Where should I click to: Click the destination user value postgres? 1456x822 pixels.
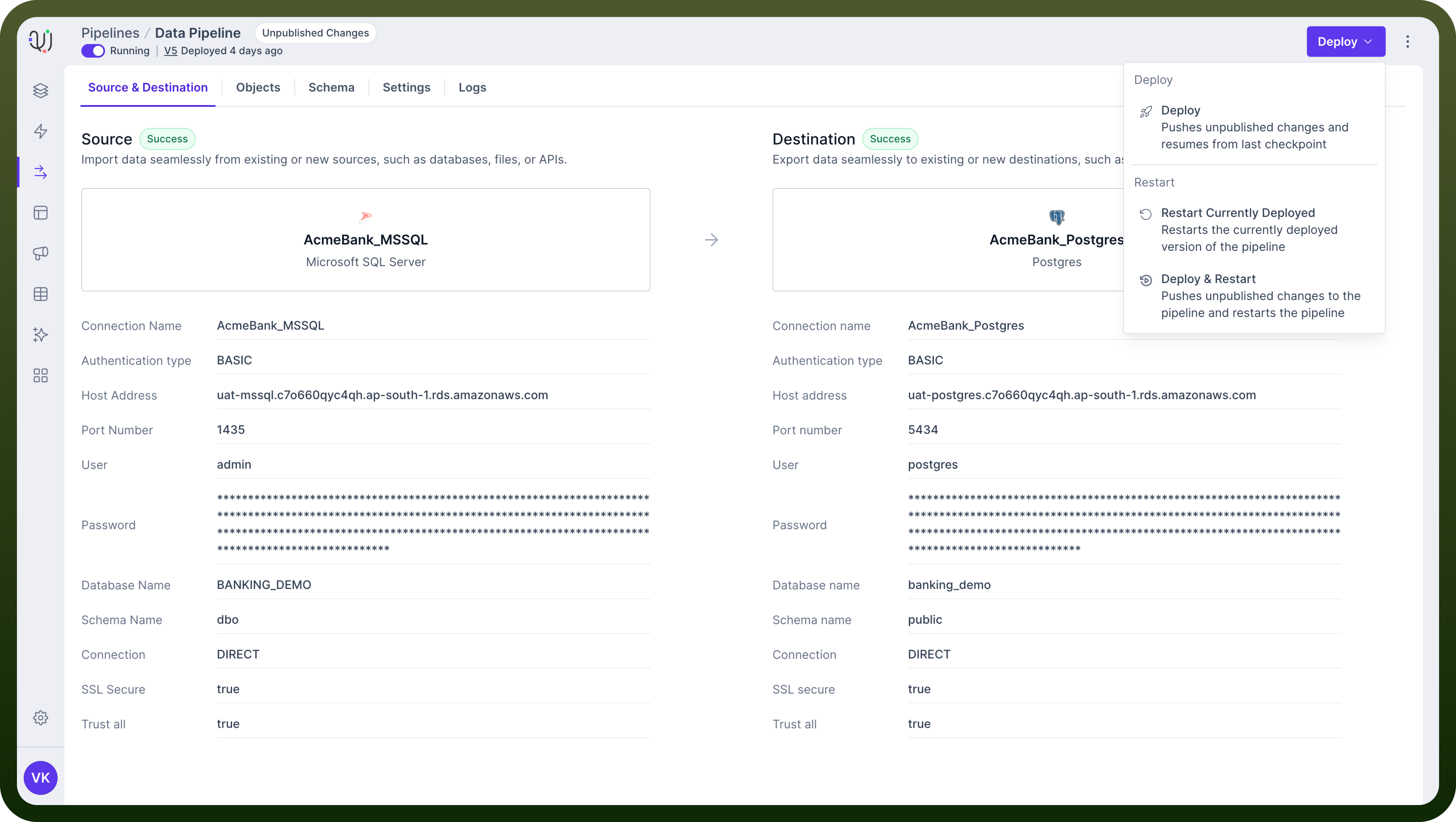pos(933,465)
